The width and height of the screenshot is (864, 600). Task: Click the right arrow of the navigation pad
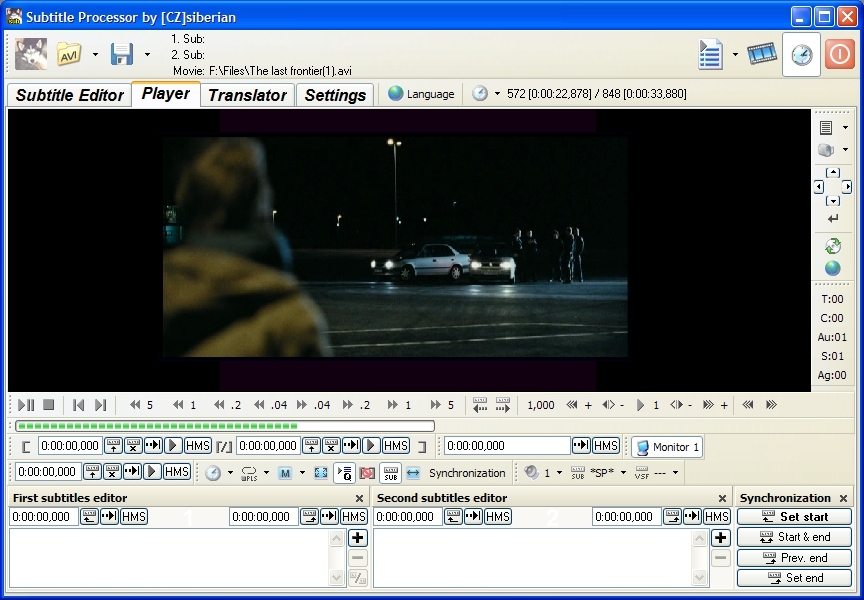(x=847, y=187)
